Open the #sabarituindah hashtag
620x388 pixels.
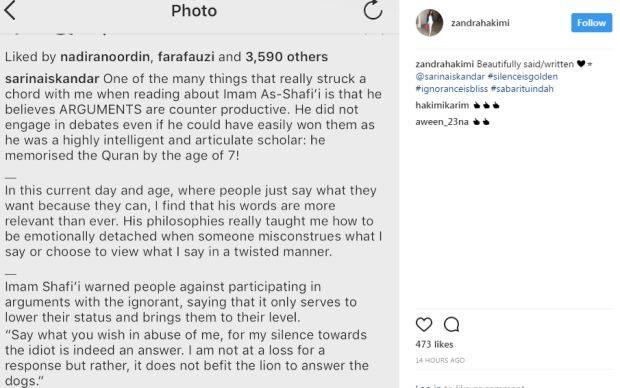(x=522, y=89)
